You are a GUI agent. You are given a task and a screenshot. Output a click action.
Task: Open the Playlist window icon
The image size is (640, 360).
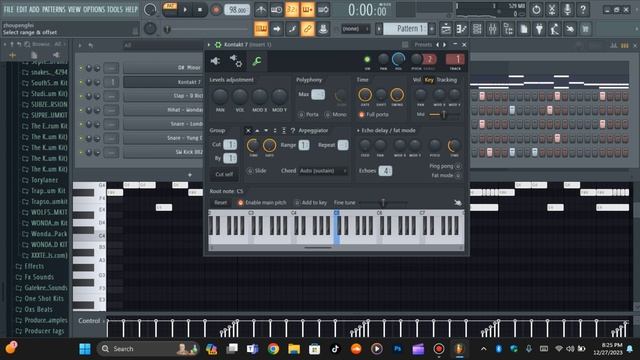446,29
